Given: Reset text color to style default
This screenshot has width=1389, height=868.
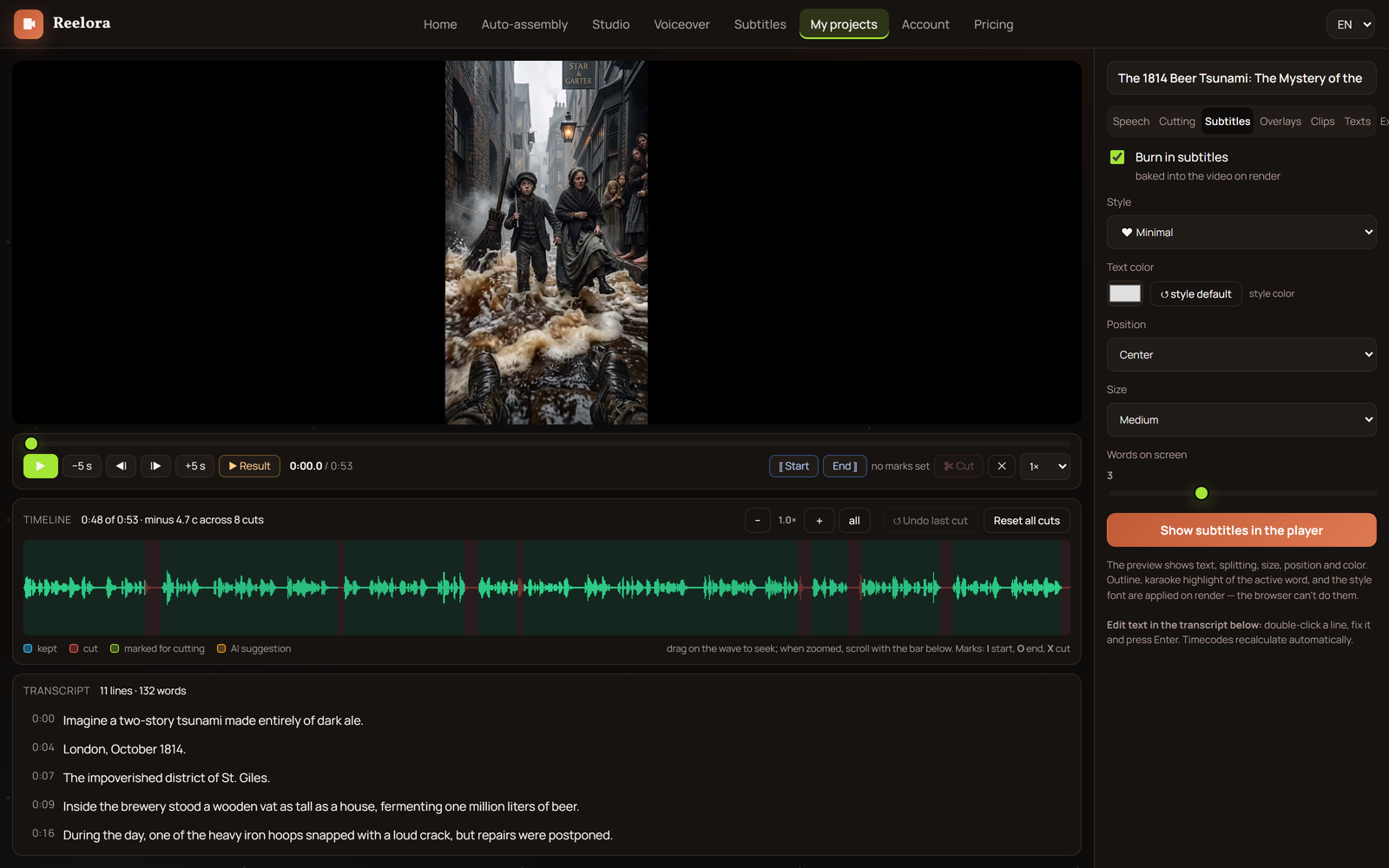Looking at the screenshot, I should (x=1196, y=294).
